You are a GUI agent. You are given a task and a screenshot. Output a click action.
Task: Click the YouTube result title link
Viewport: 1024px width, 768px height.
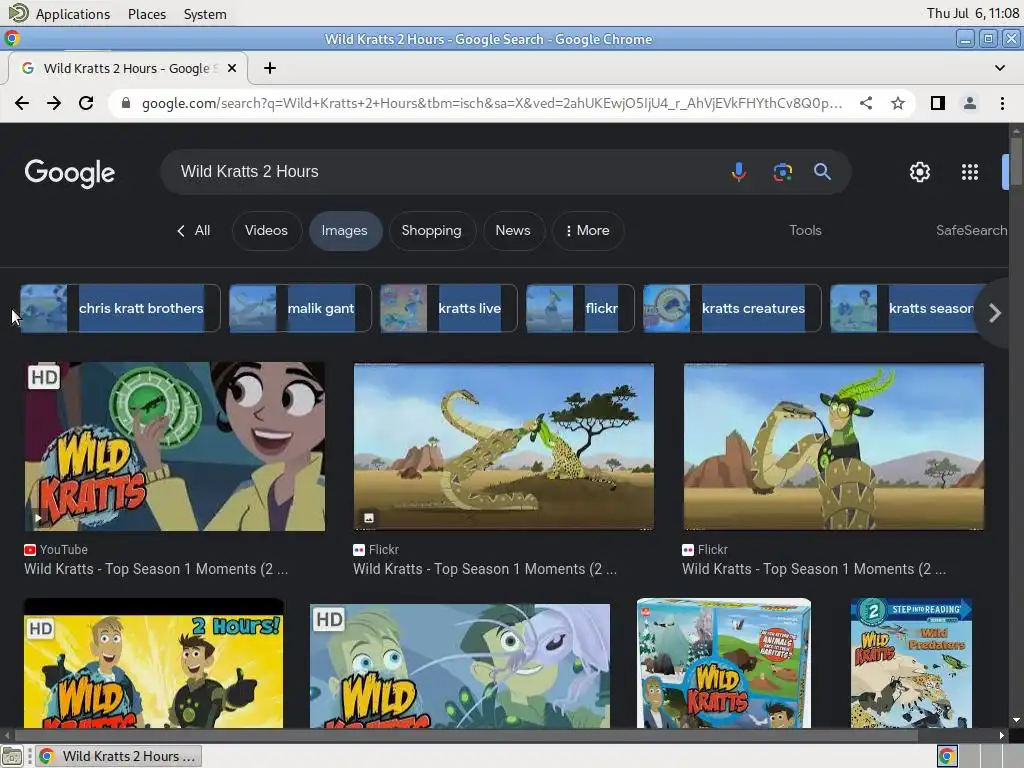(156, 569)
